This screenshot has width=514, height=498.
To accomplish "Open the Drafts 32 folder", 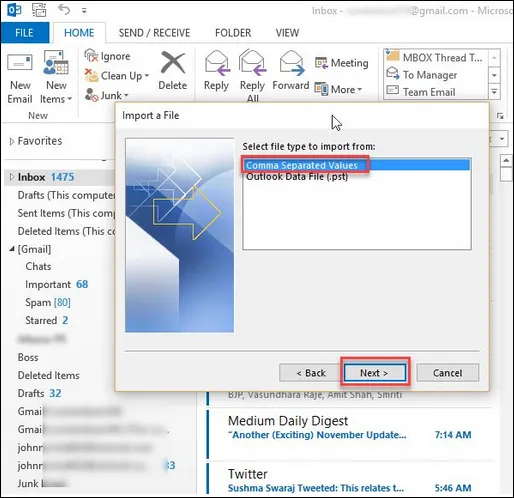I will pos(39,393).
